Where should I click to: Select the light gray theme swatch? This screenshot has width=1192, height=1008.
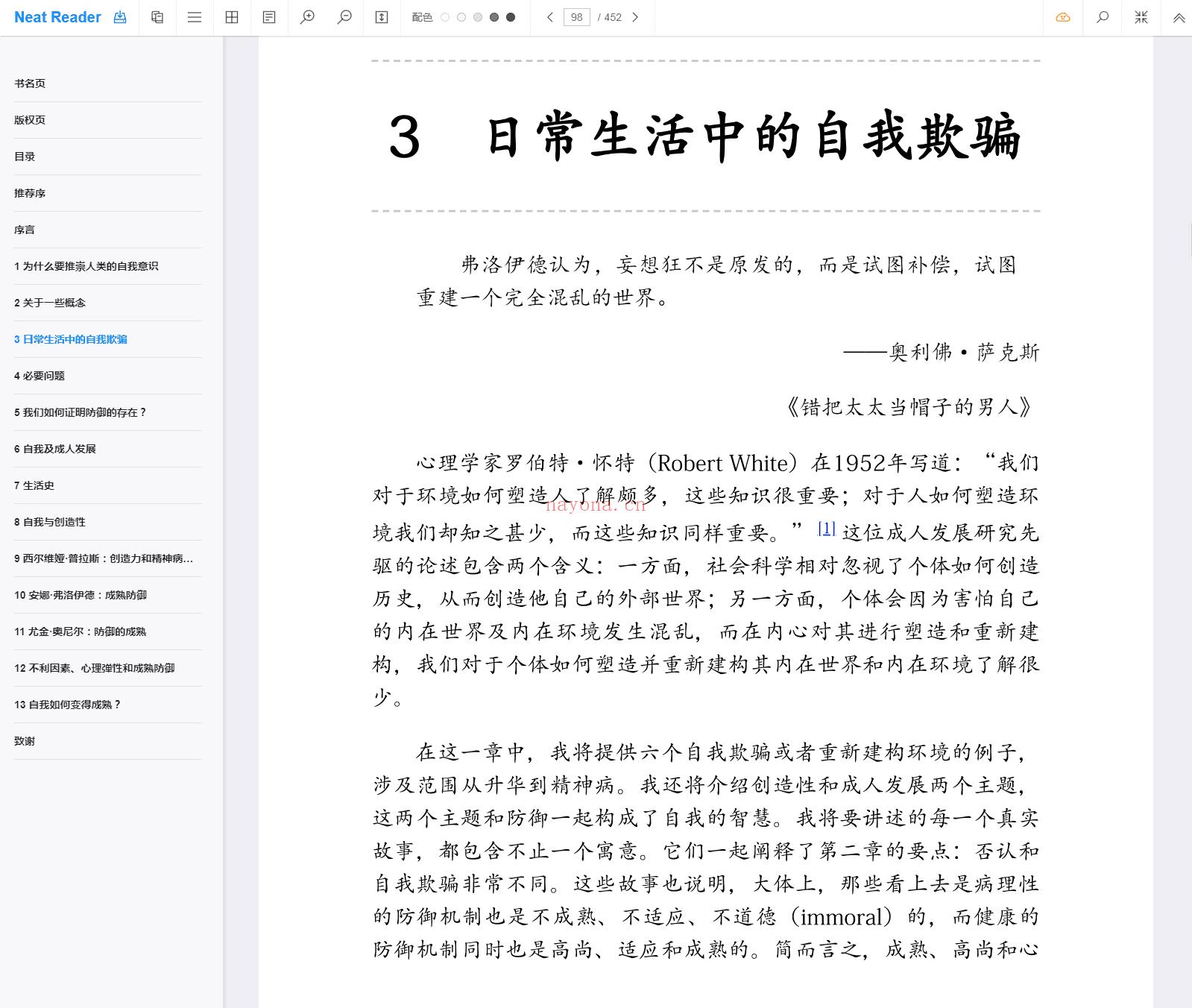coord(478,17)
